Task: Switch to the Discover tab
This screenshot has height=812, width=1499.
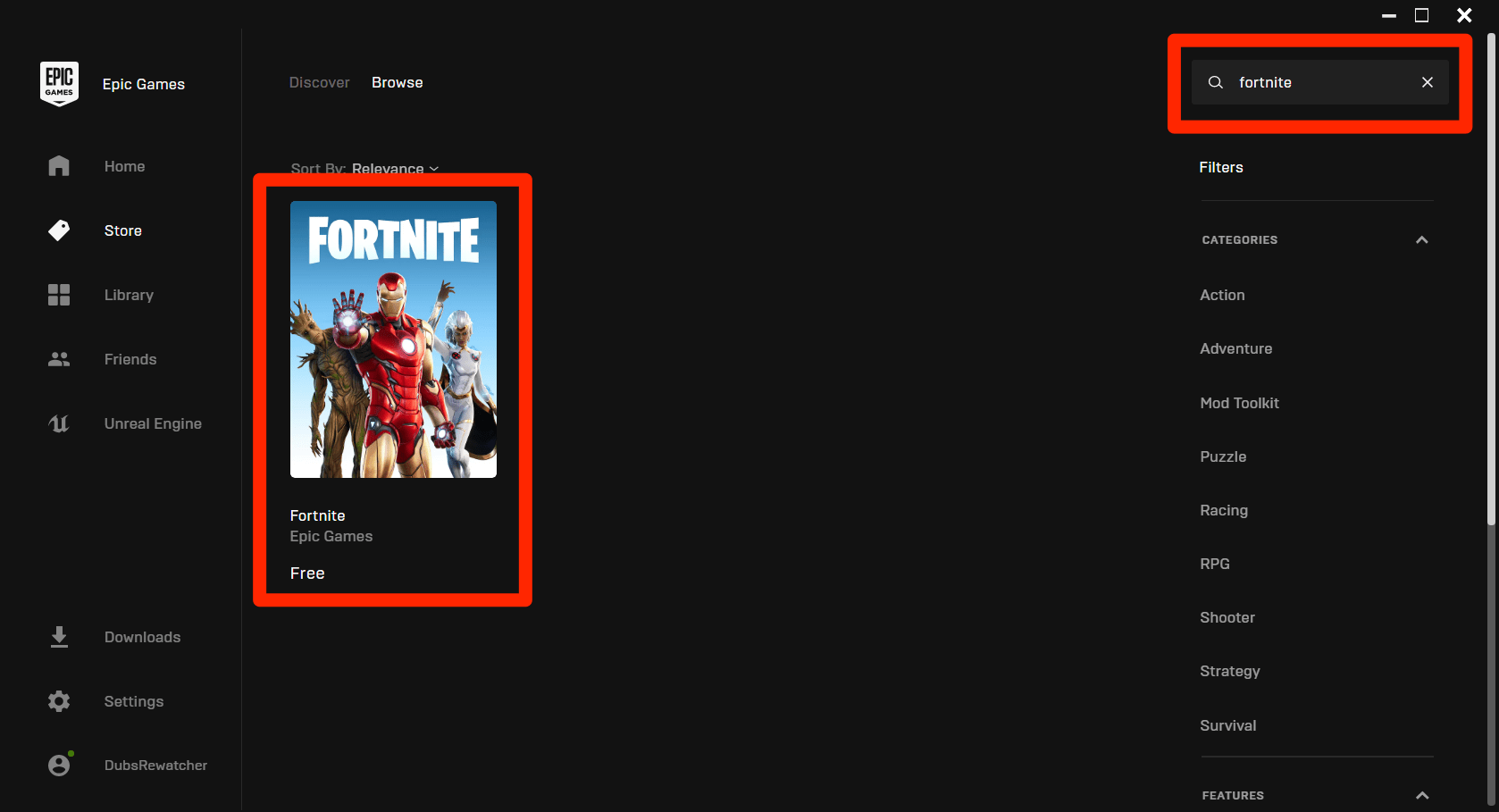Action: click(319, 82)
